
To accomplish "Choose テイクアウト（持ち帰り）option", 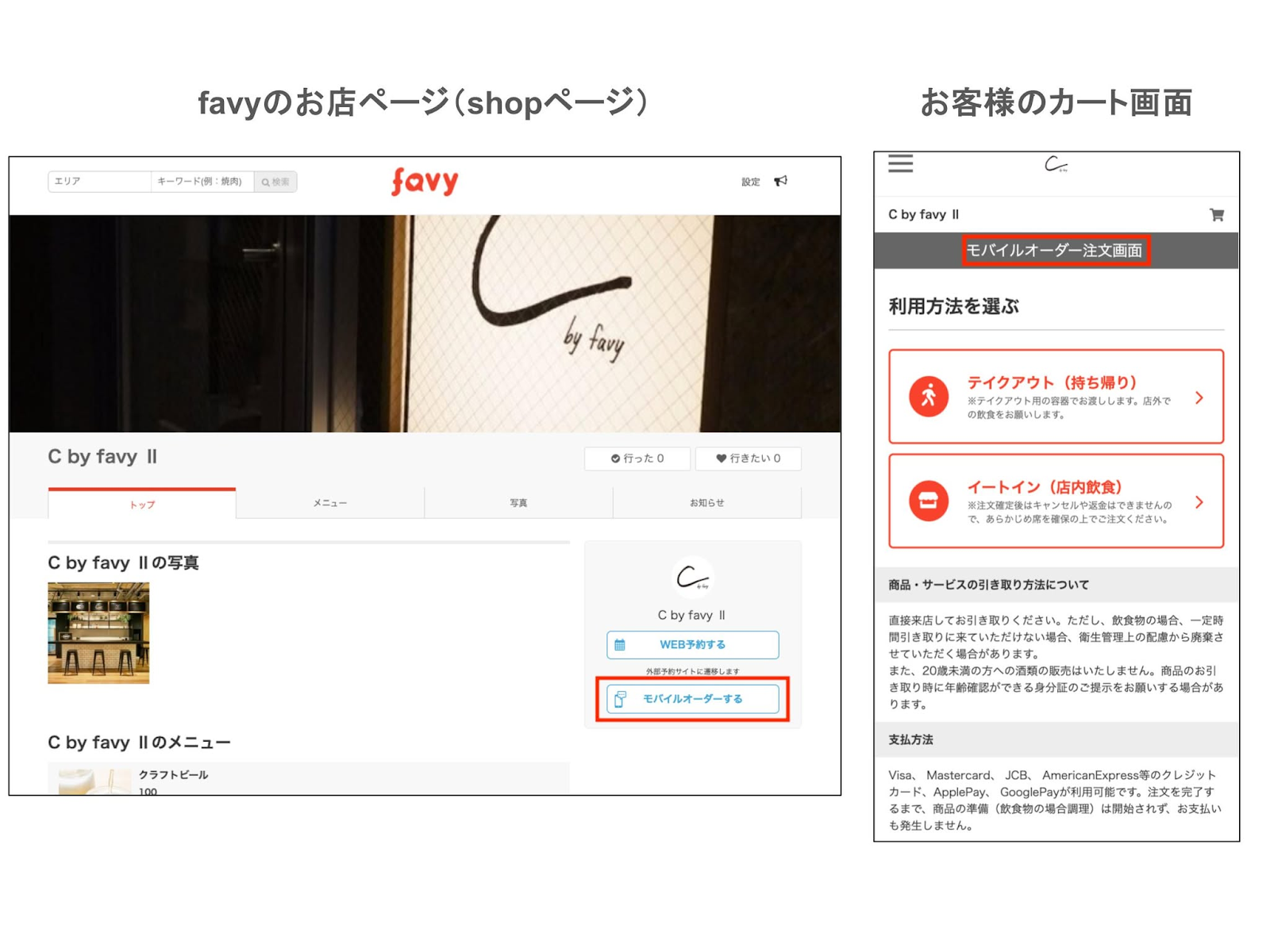I will (x=1056, y=396).
